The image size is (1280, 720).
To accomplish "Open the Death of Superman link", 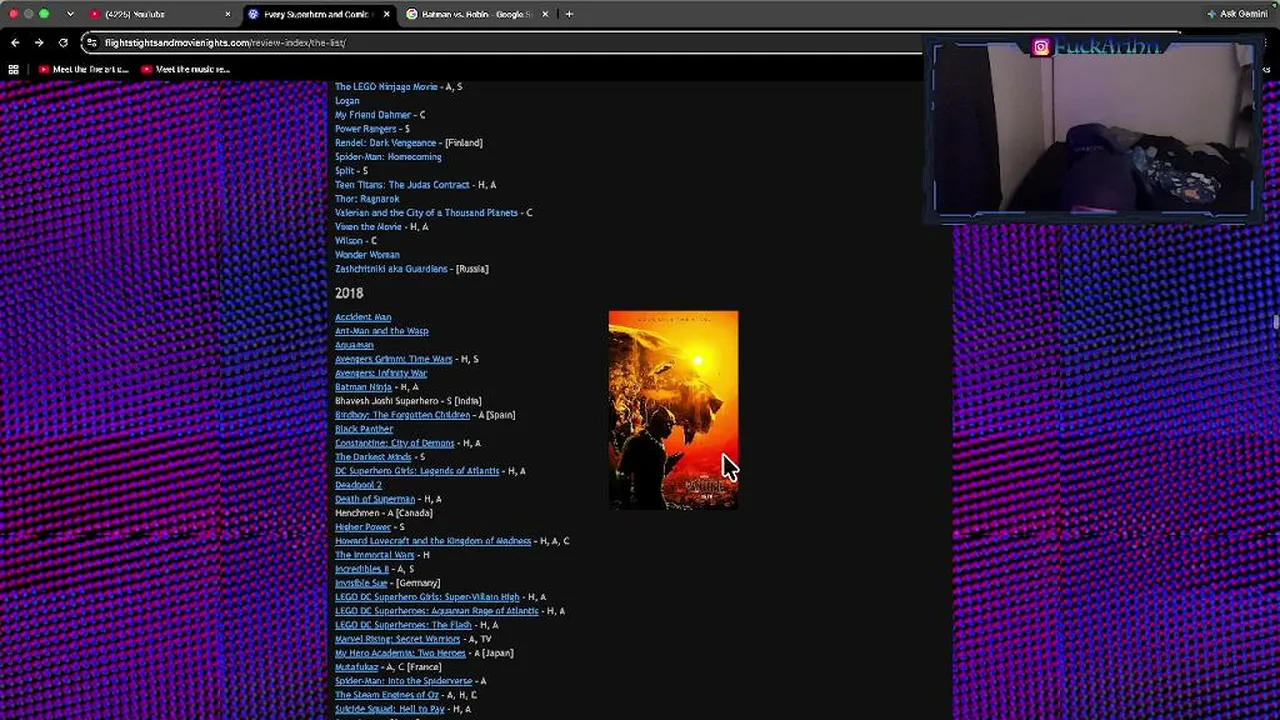I will click(375, 499).
